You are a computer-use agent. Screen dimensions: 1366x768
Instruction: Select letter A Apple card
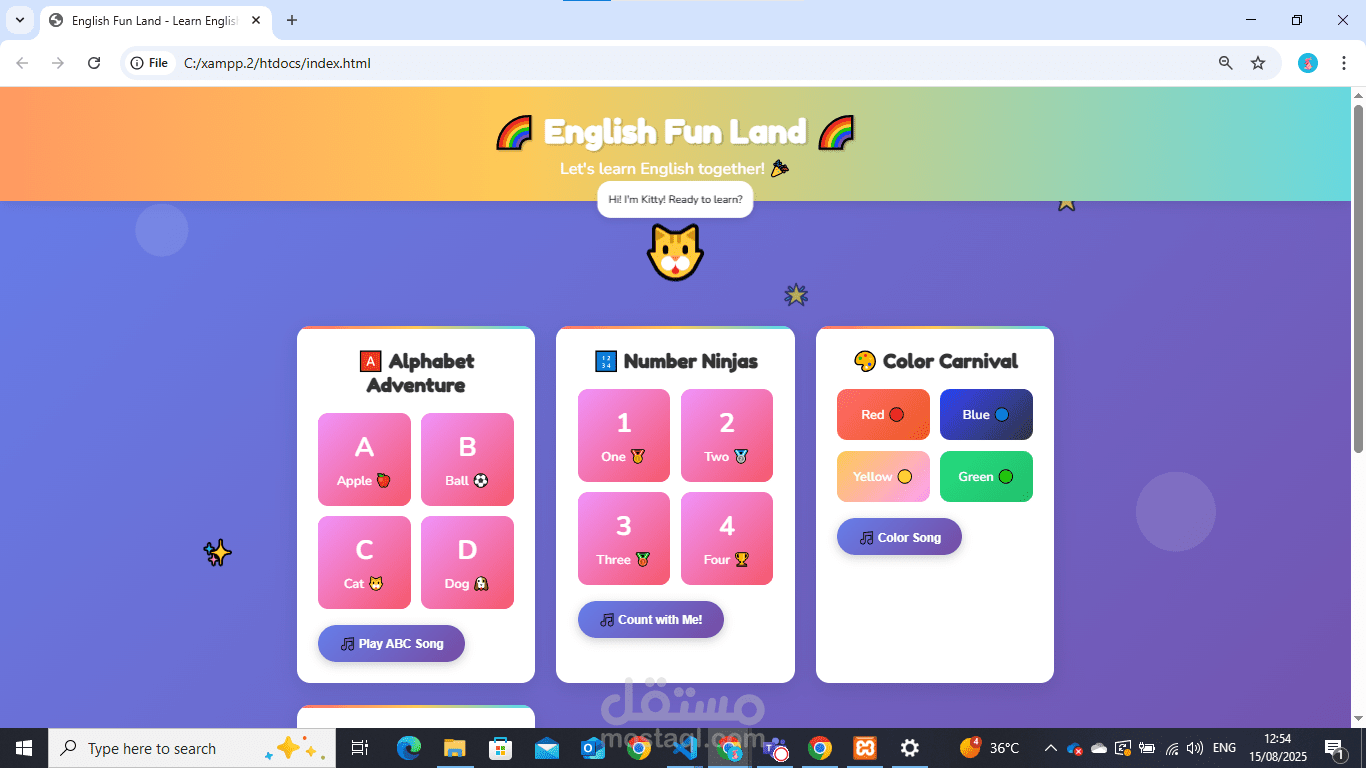[x=364, y=459]
